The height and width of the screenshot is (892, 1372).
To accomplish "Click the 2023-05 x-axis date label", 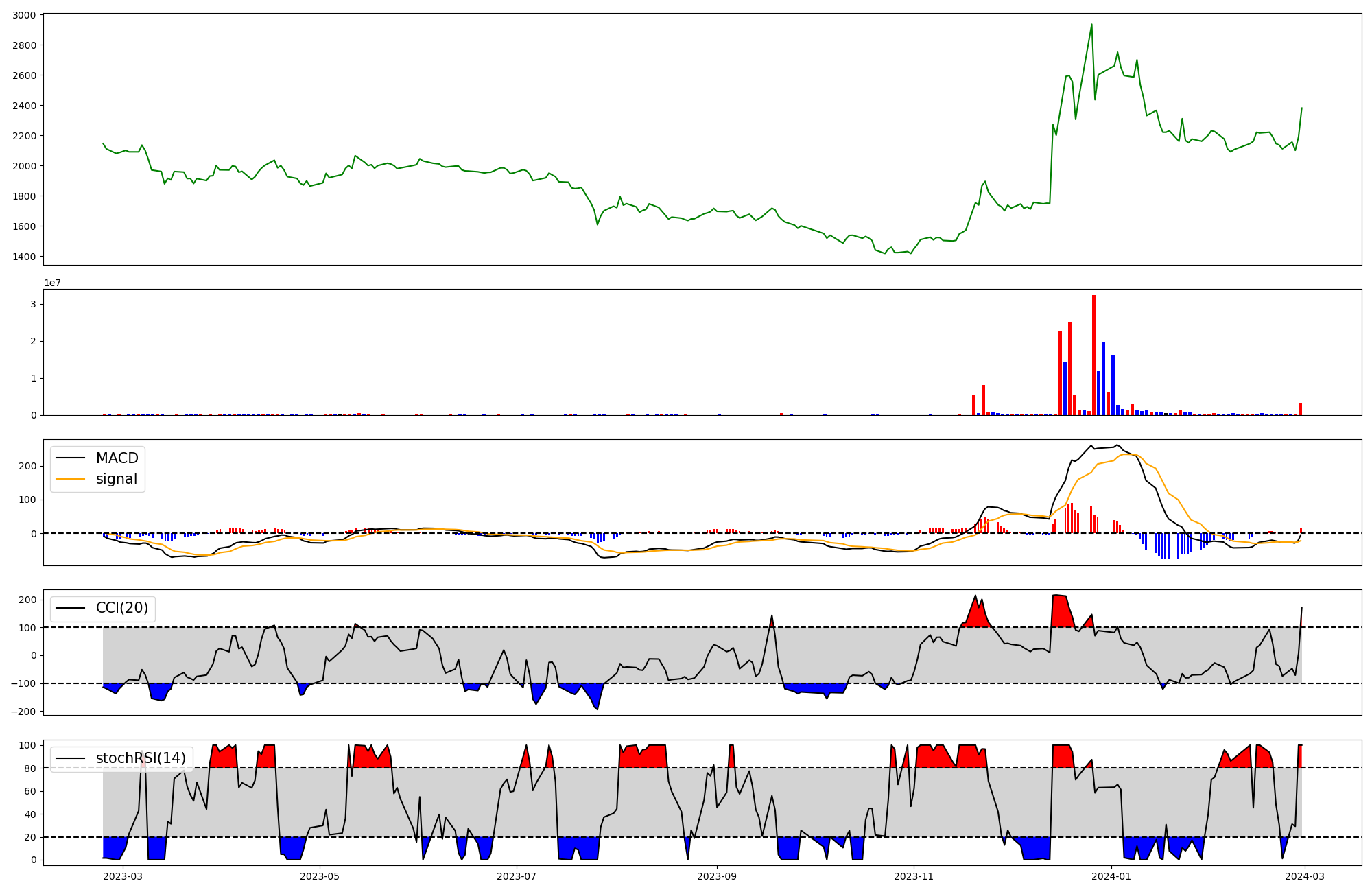I will click(x=320, y=876).
